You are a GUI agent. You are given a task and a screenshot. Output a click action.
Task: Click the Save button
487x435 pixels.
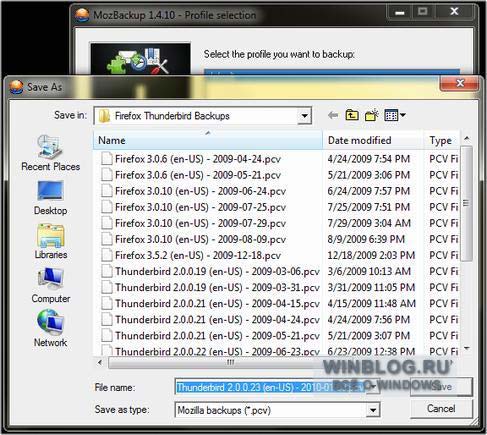441,387
